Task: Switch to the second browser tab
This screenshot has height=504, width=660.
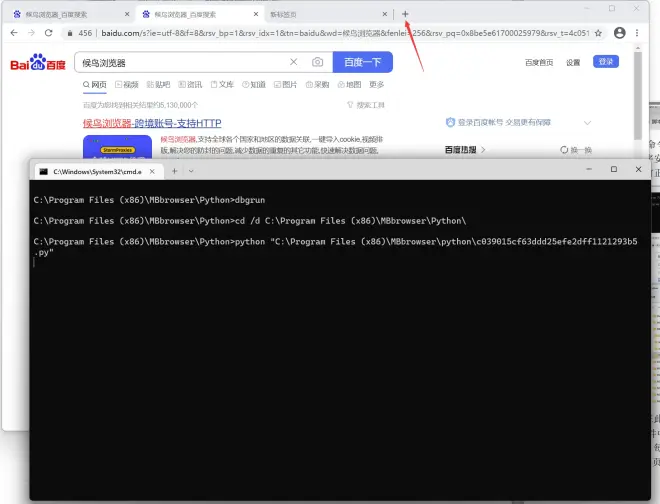Action: [200, 14]
